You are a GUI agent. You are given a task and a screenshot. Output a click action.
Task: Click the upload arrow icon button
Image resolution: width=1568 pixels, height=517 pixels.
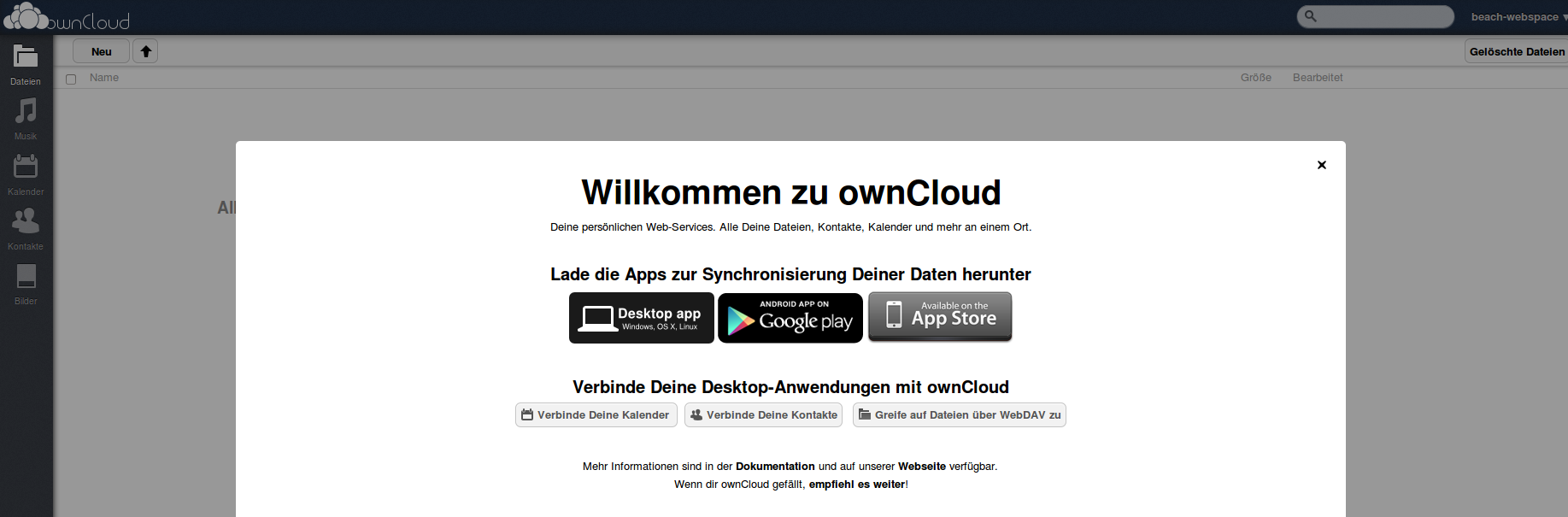[x=146, y=51]
